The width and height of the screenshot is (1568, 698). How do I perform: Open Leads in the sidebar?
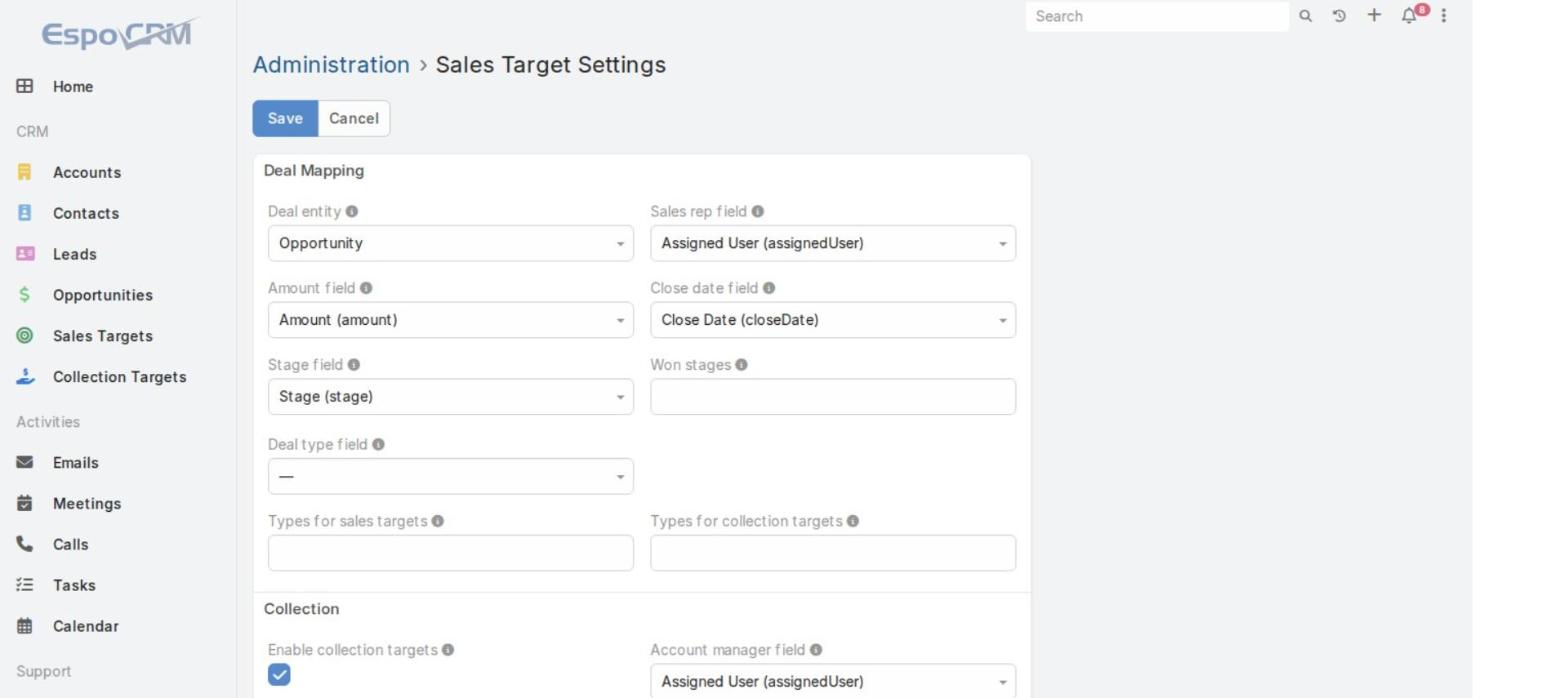pyautogui.click(x=75, y=255)
